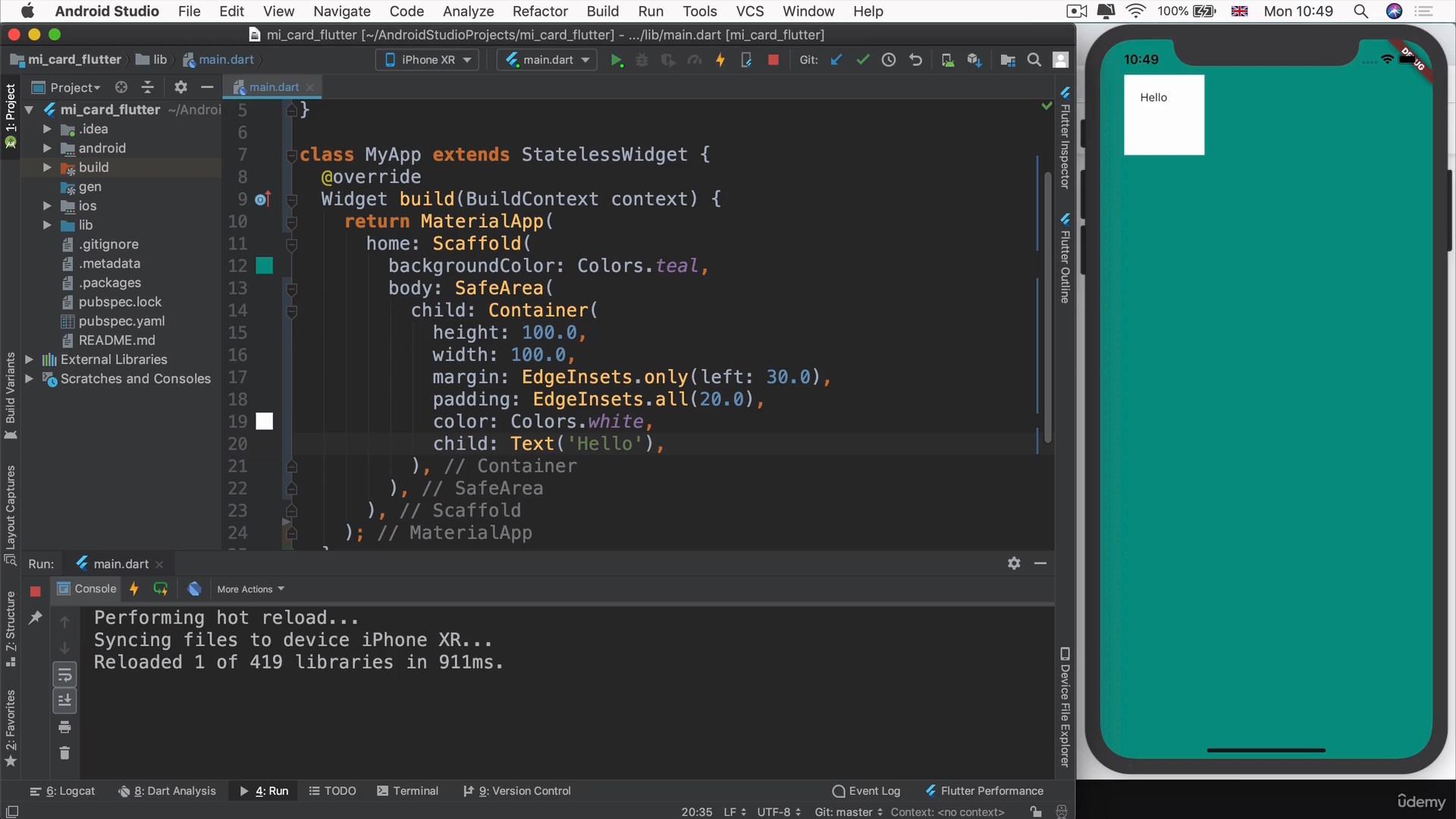Open the AVD Manager icon

(948, 60)
